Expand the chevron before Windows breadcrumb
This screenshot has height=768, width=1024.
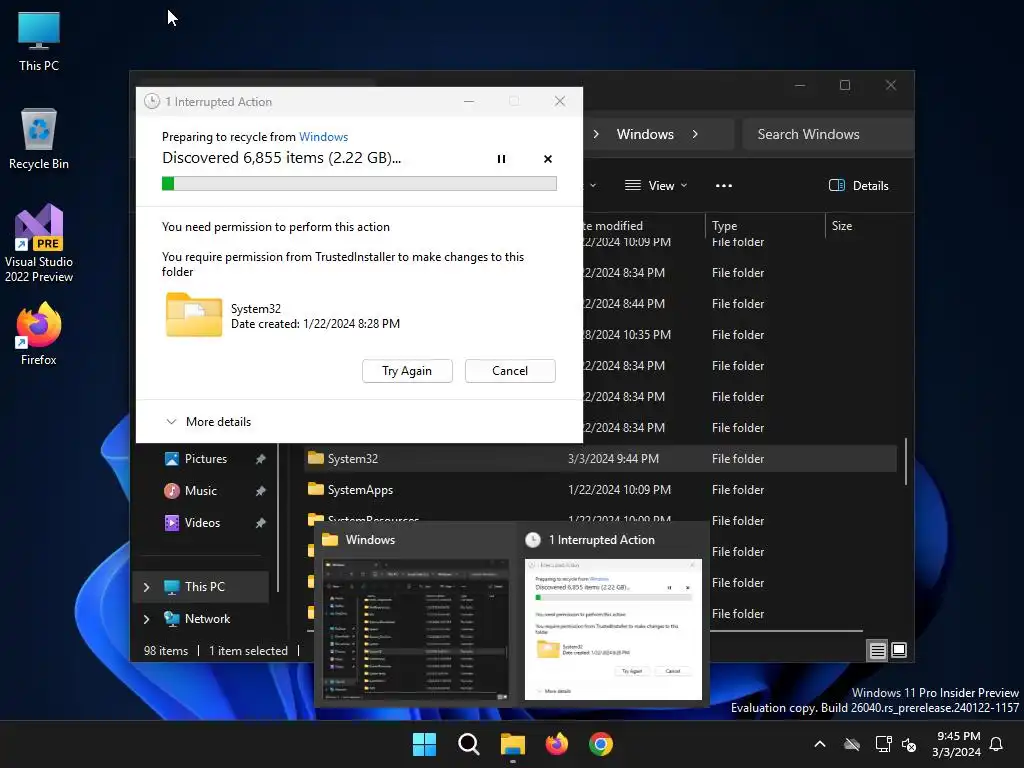596,135
